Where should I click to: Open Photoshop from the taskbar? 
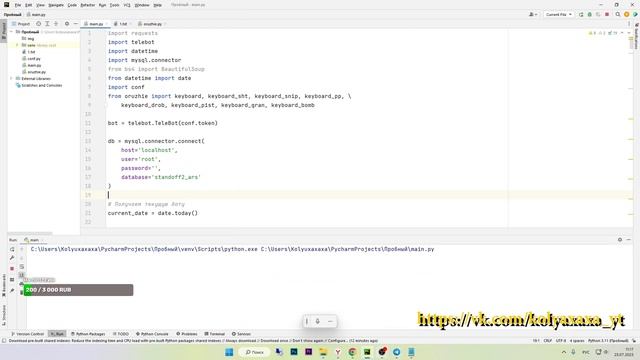coord(294,352)
